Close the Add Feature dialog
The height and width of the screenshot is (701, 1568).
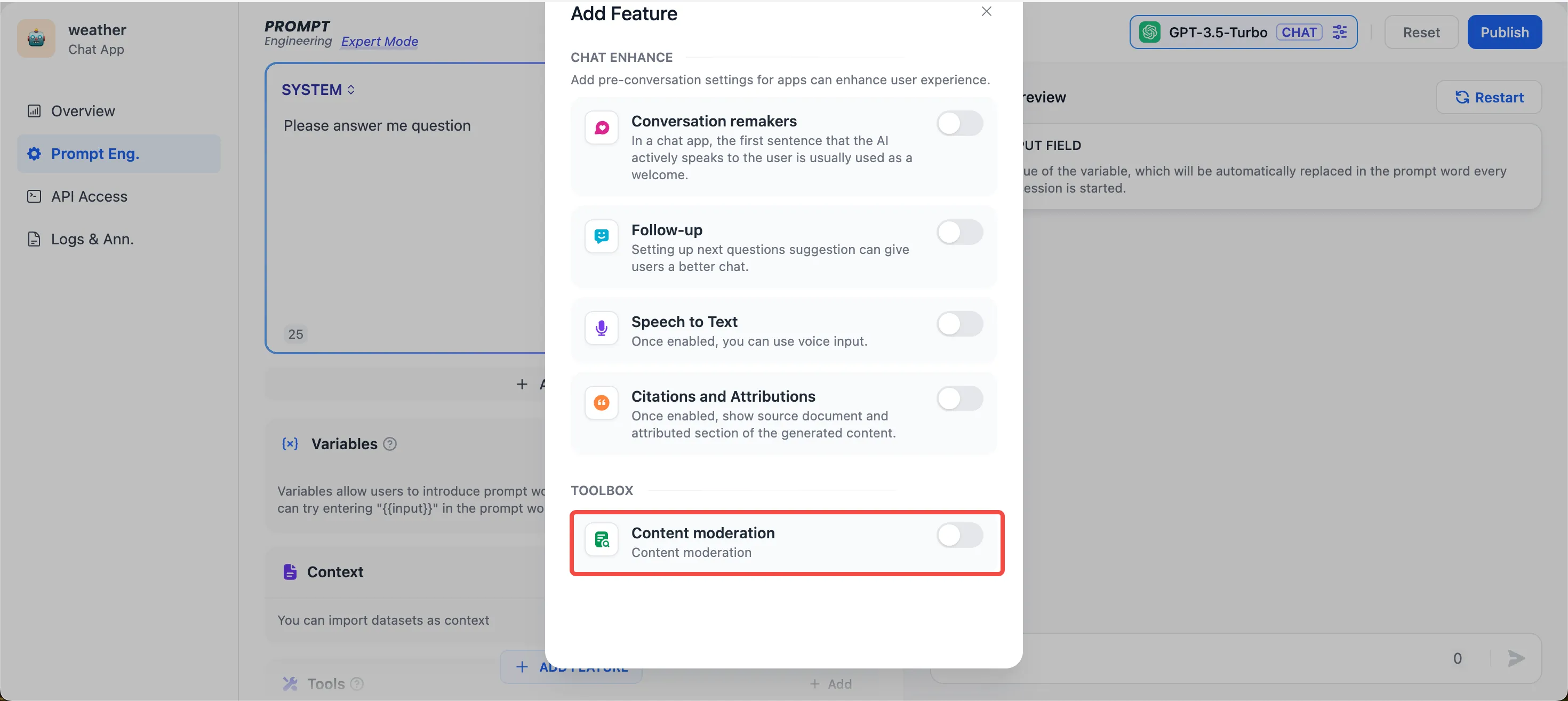point(986,12)
